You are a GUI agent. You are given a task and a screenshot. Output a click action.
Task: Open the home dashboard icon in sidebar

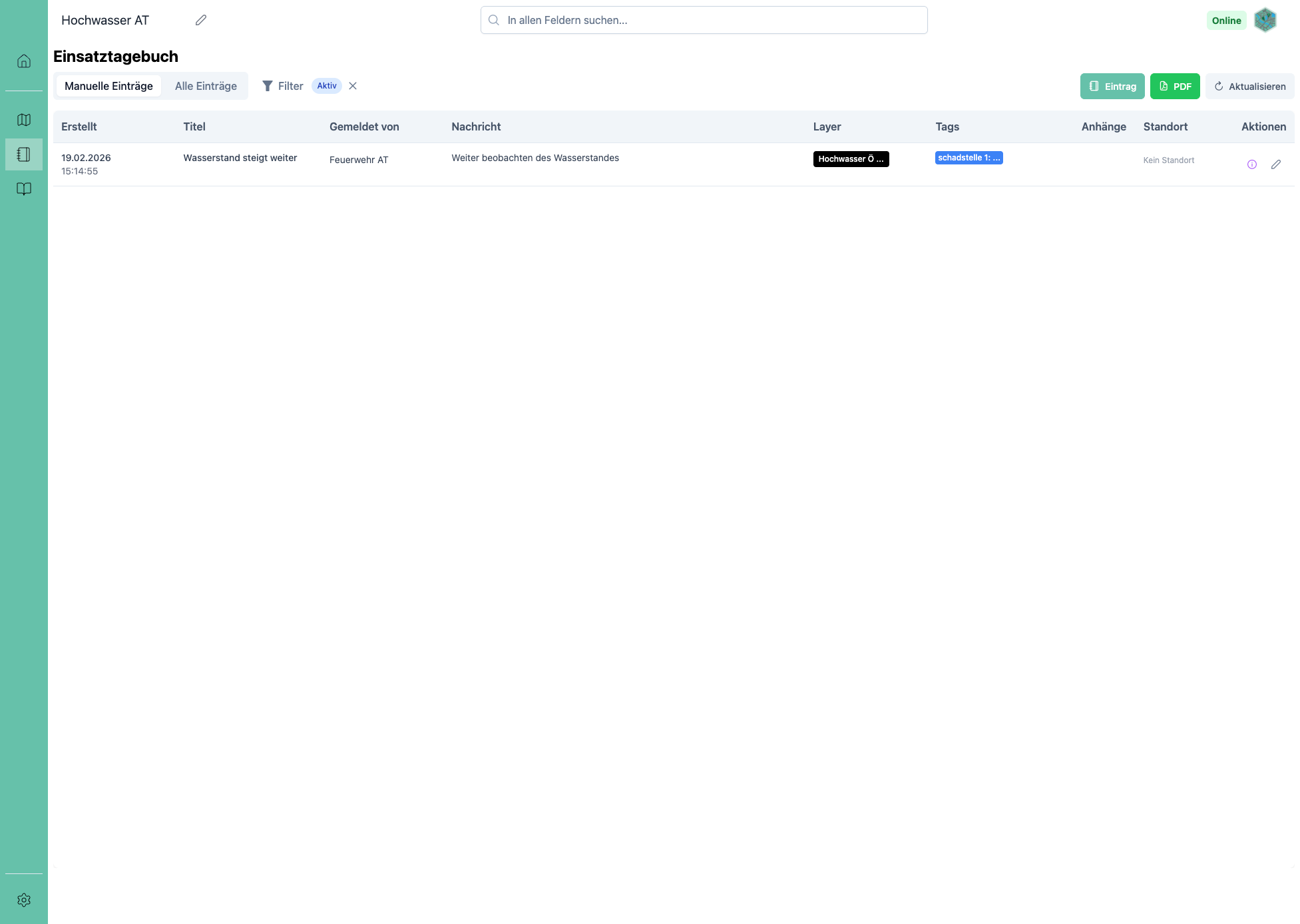point(24,61)
